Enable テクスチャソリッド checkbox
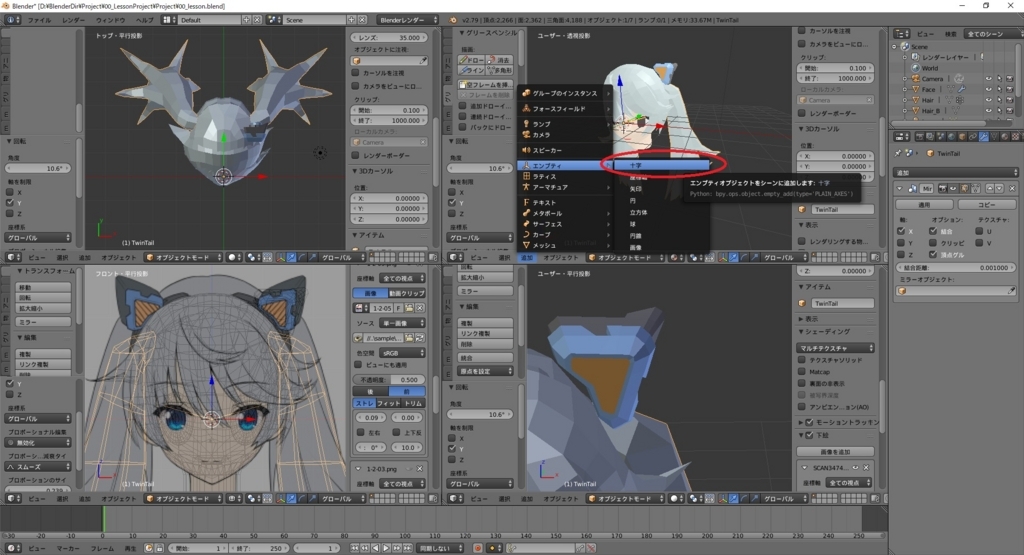The width and height of the screenshot is (1024, 555). (x=801, y=360)
